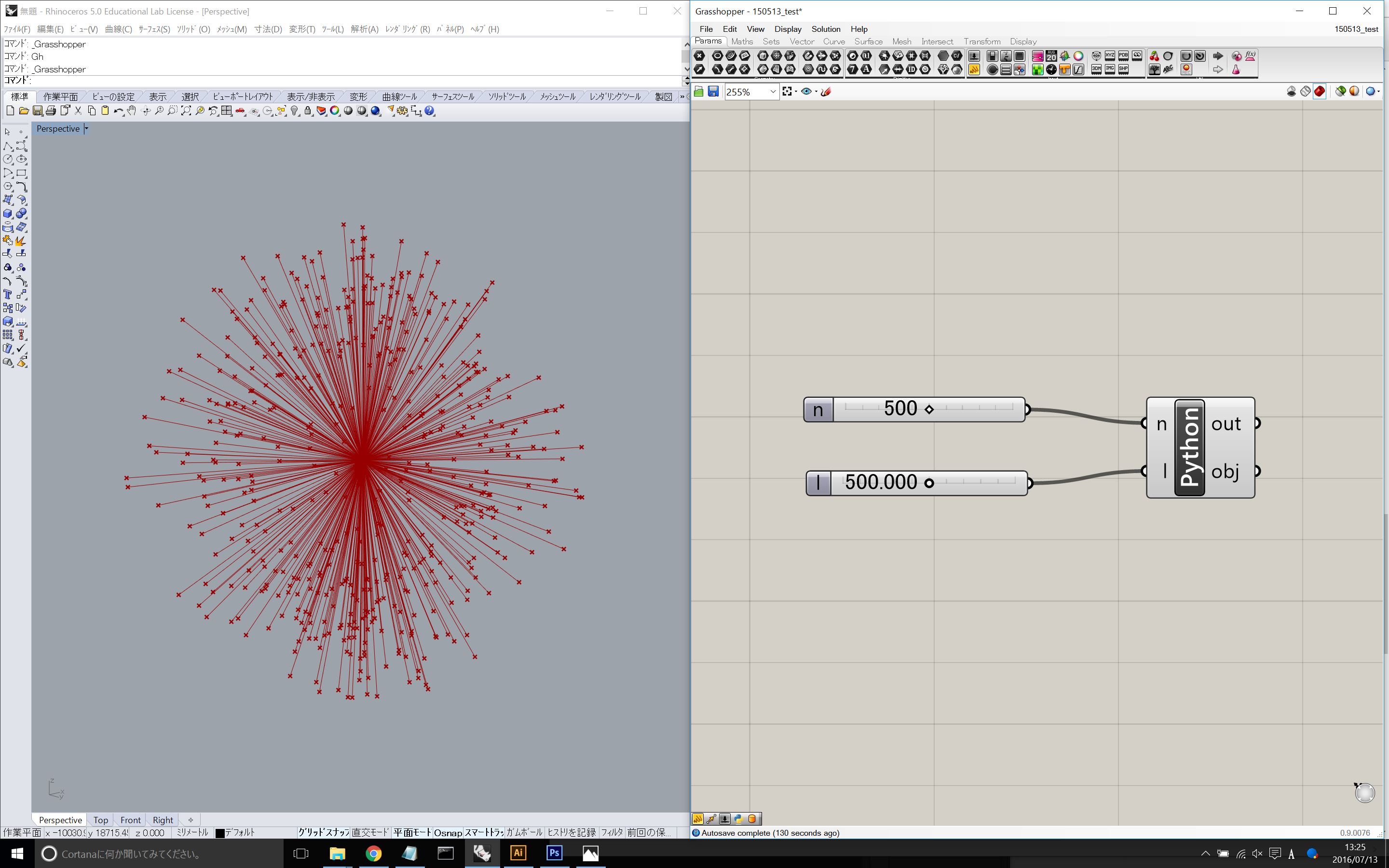The image size is (1389, 868).
Task: Open the 曲線(C) menu in Rhino
Action: point(118,29)
